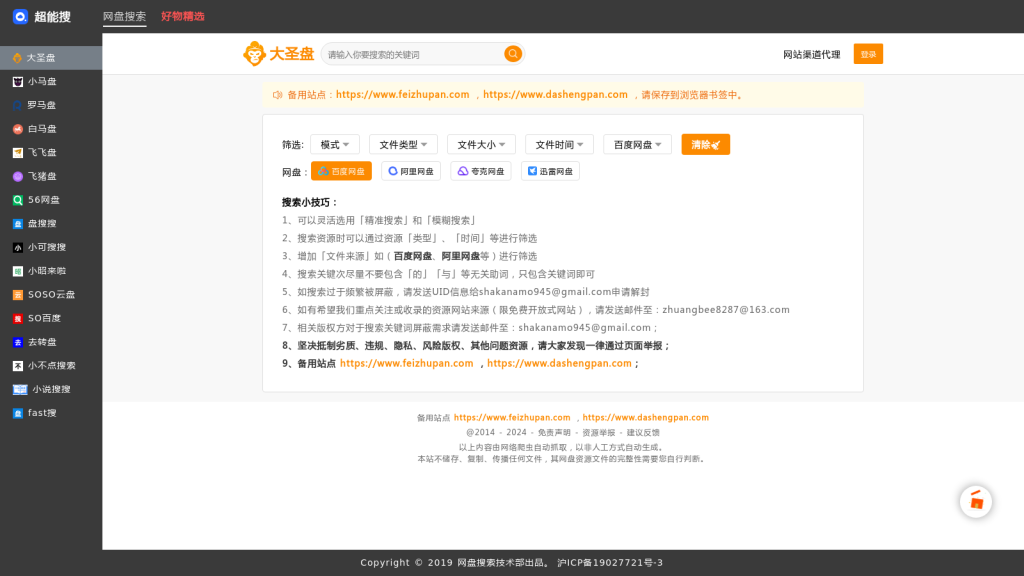Screen dimensions: 1024x576
Task: Open the 建议反馈 footer link
Action: [643, 432]
